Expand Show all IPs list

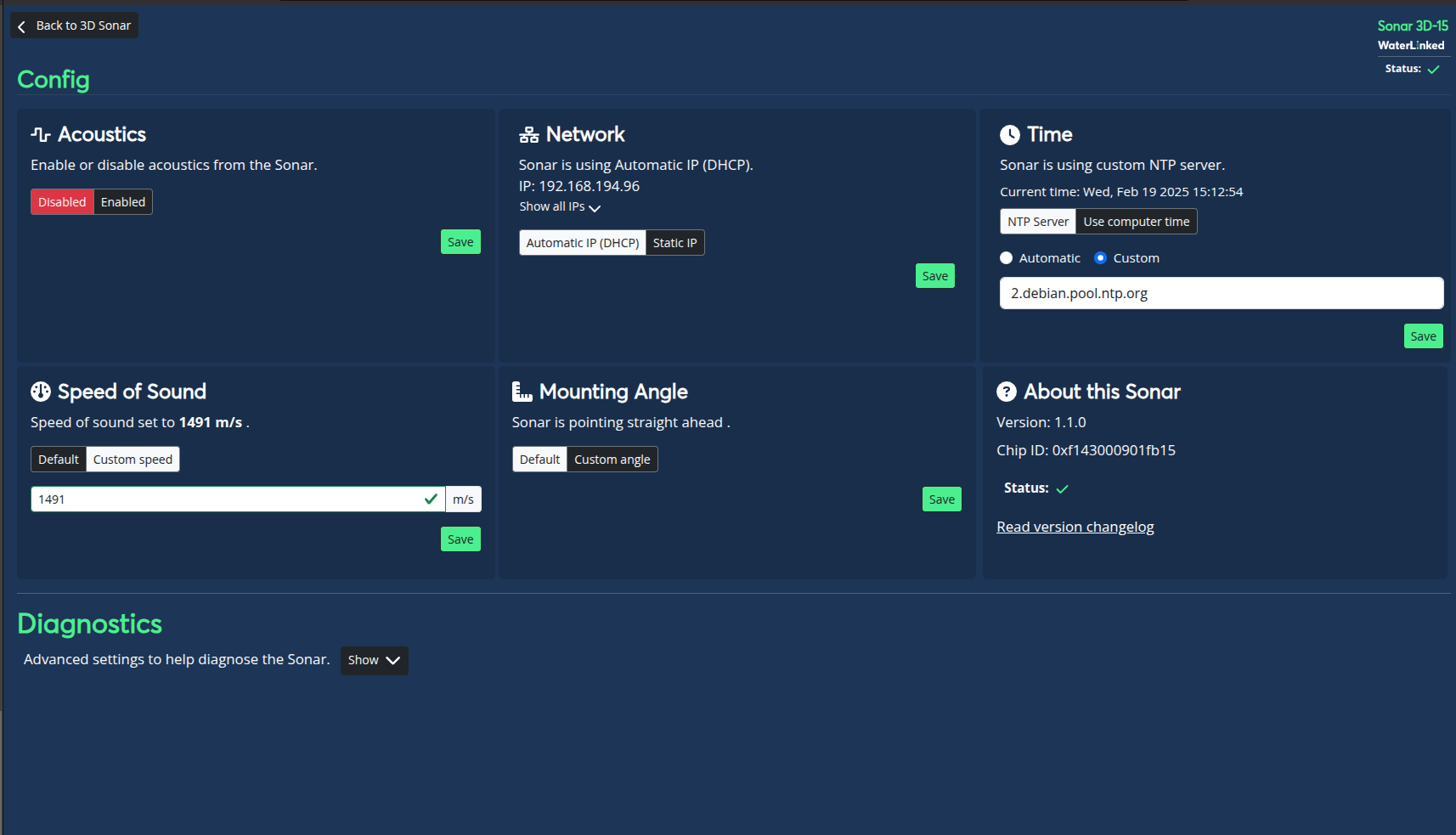click(560, 207)
